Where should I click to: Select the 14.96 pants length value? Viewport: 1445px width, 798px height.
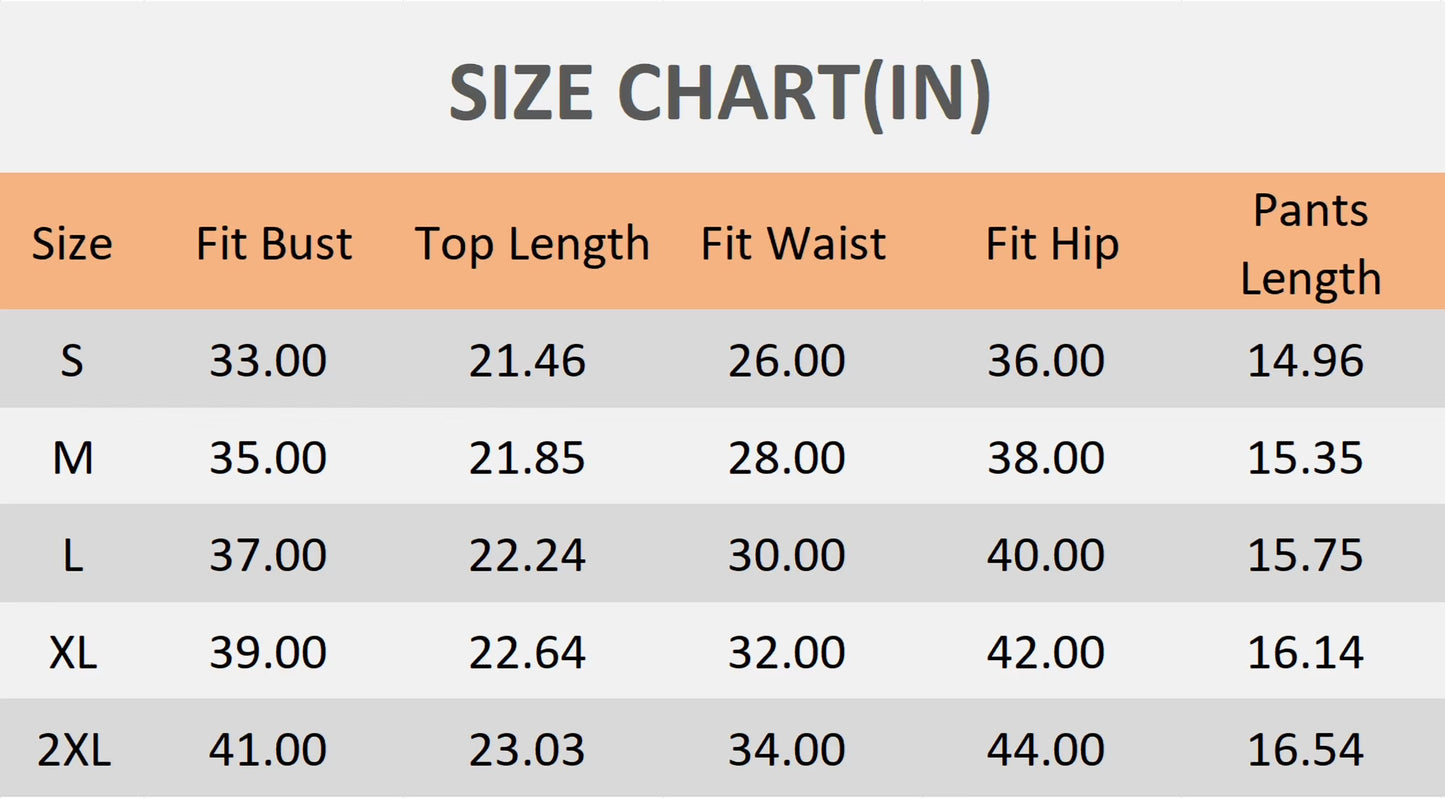coord(1306,360)
